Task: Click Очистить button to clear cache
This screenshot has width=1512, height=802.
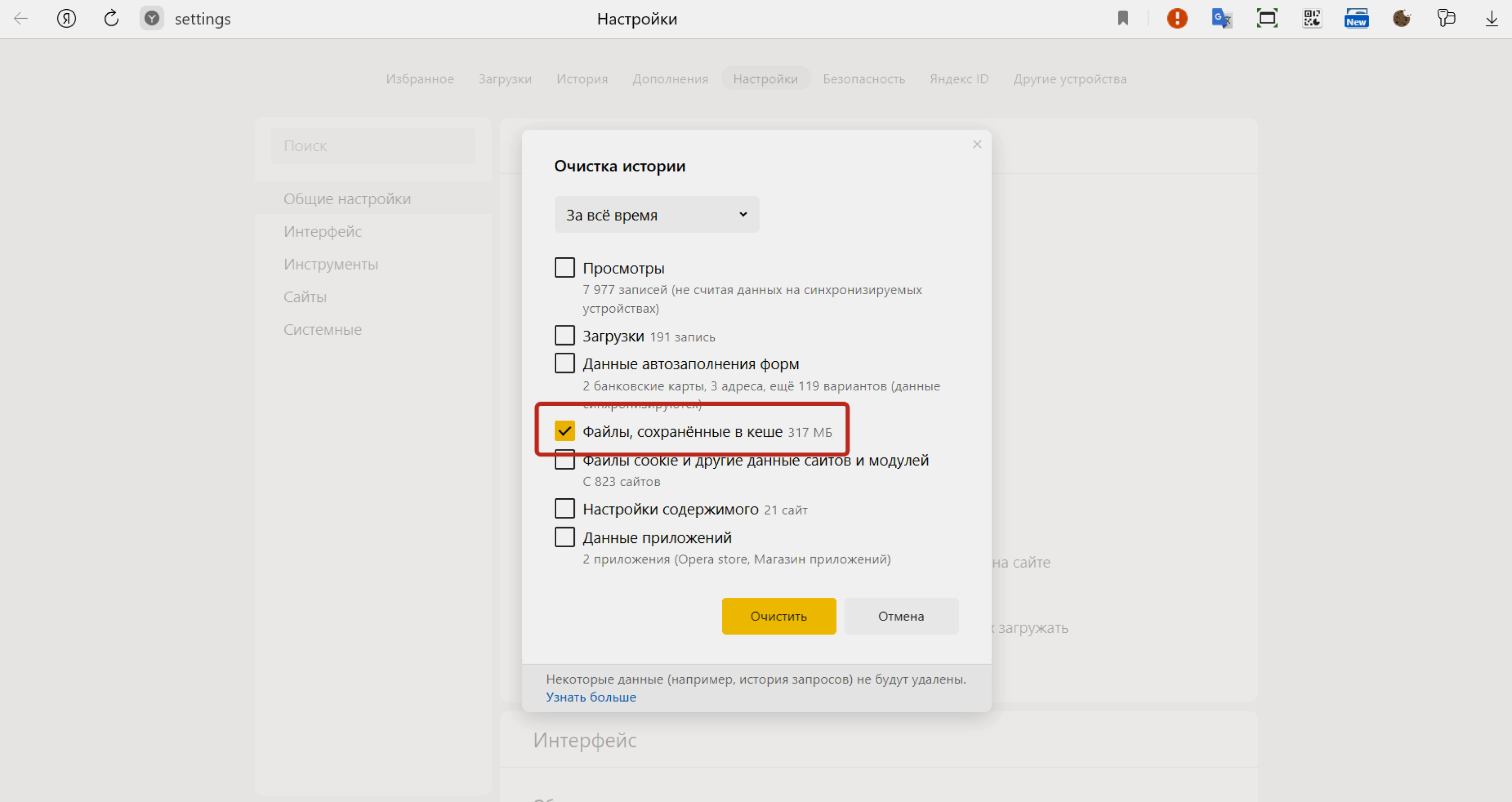Action: (780, 616)
